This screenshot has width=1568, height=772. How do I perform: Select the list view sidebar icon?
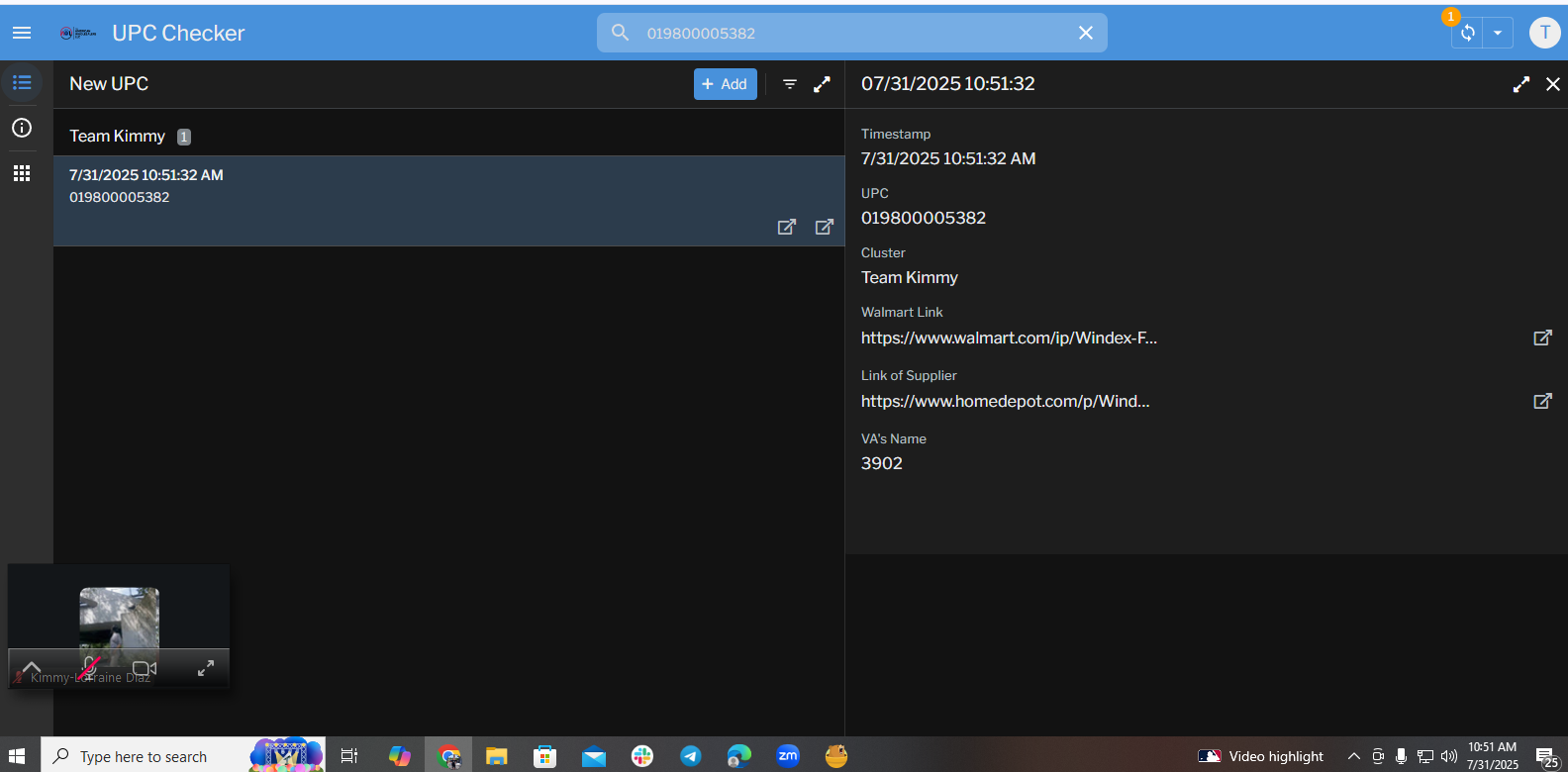[x=22, y=83]
